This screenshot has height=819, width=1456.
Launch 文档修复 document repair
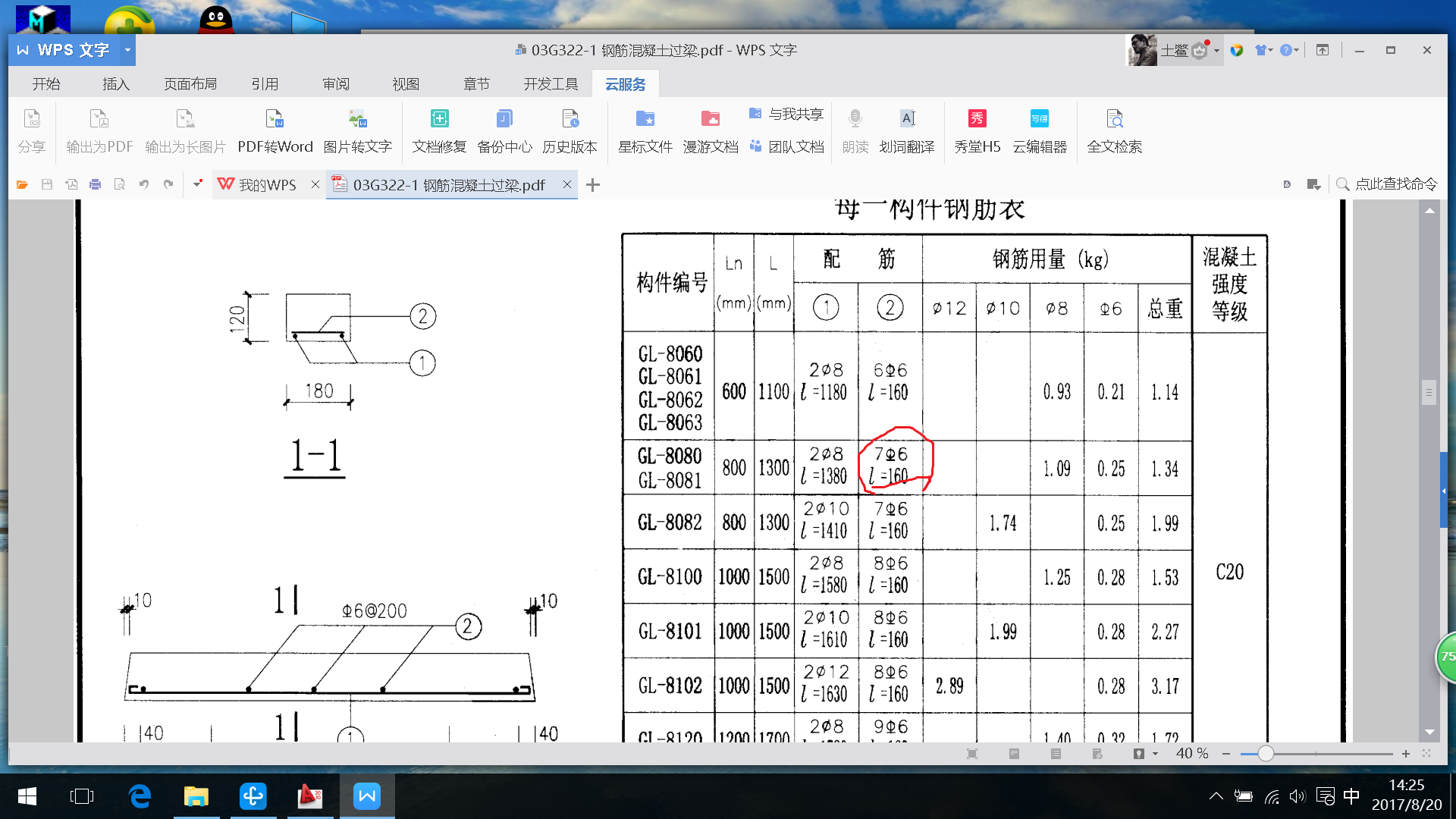(439, 130)
